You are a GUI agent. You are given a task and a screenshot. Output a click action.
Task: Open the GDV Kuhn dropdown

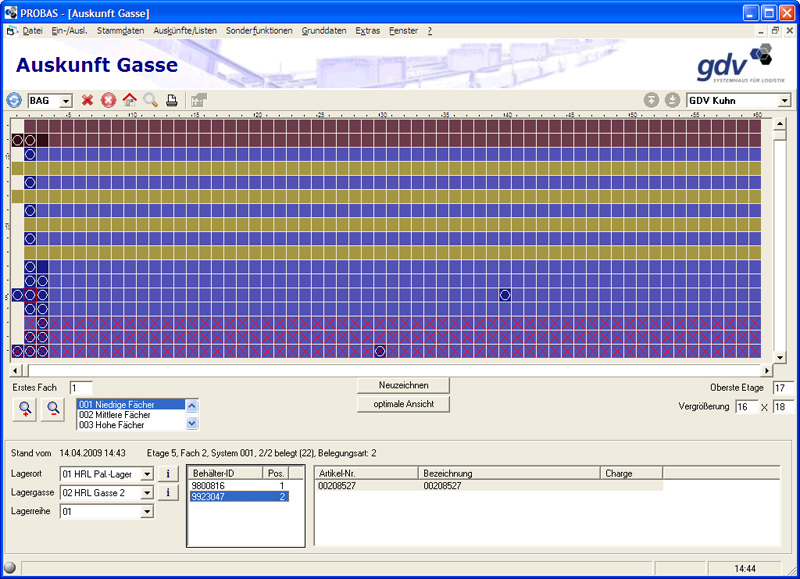point(785,100)
